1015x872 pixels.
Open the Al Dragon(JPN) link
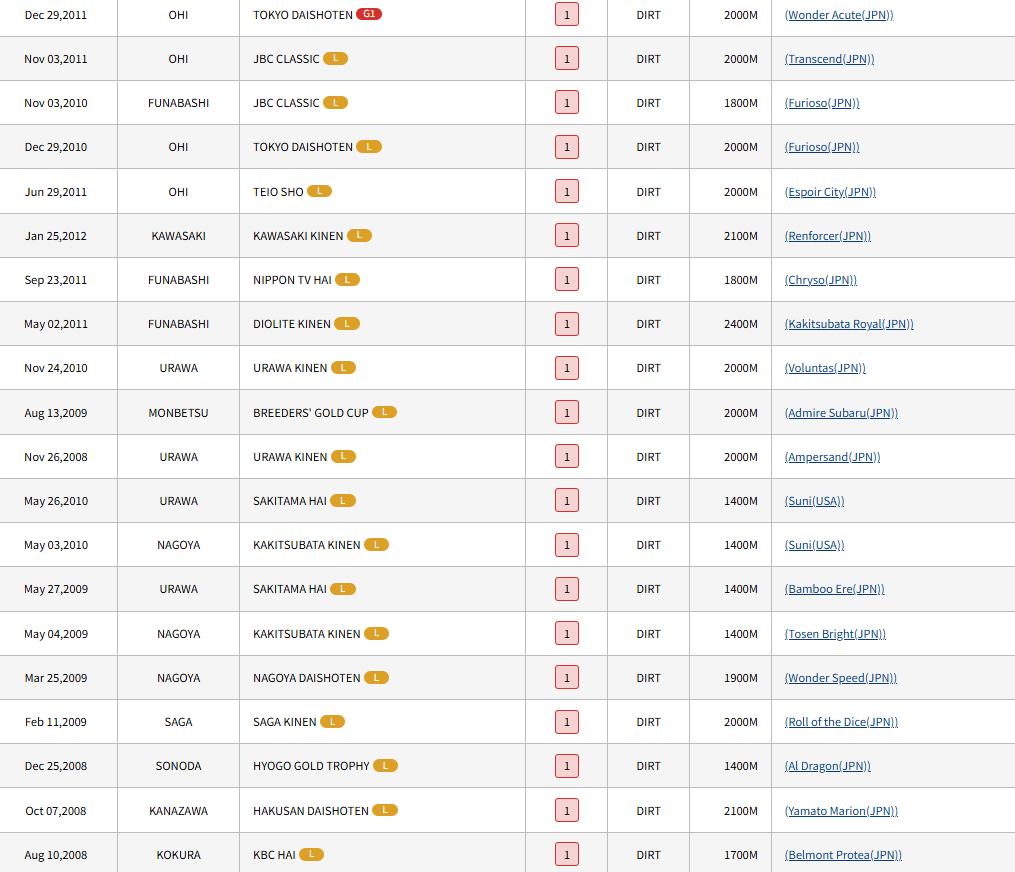pyautogui.click(x=828, y=766)
